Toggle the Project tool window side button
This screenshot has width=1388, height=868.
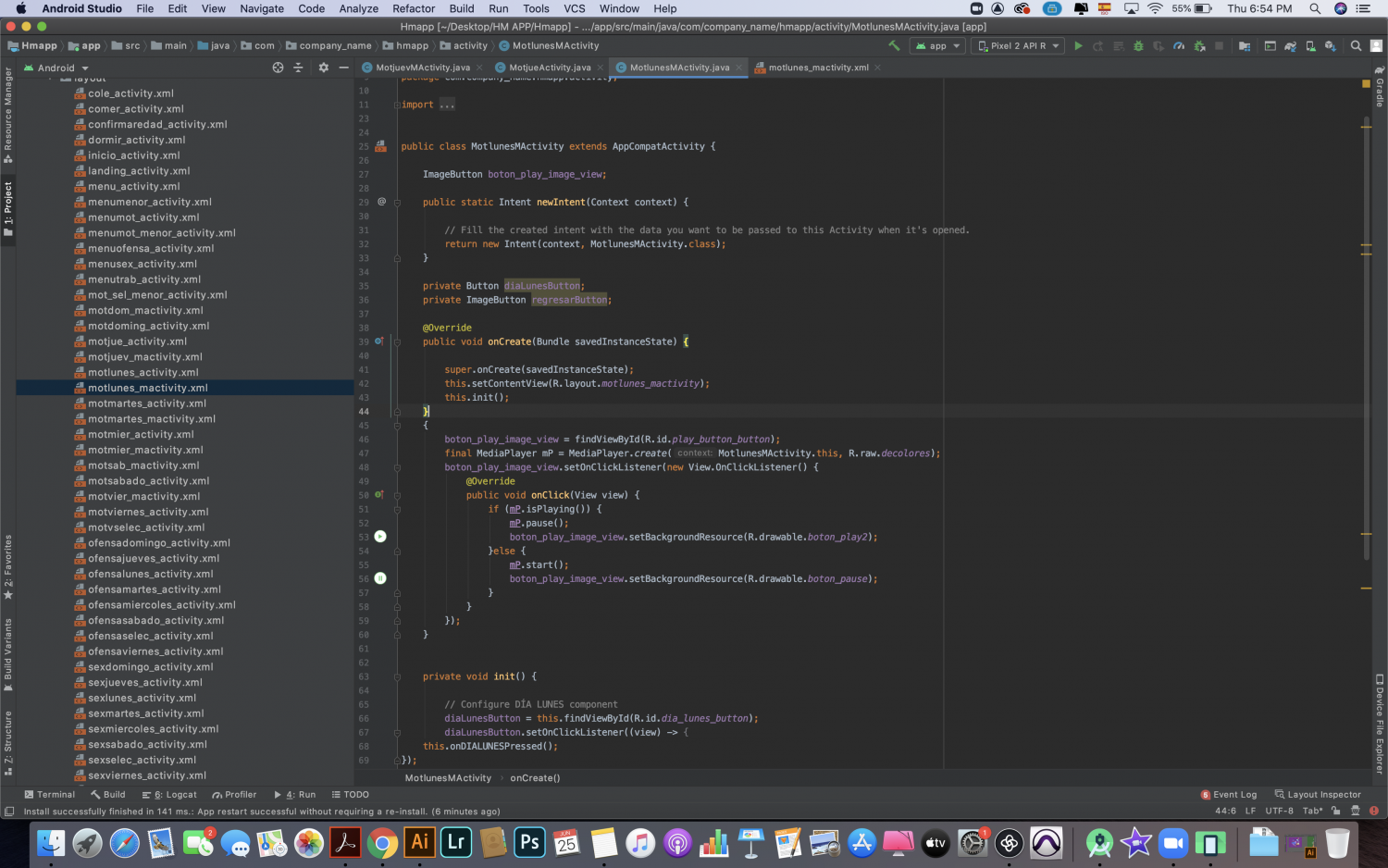point(8,209)
